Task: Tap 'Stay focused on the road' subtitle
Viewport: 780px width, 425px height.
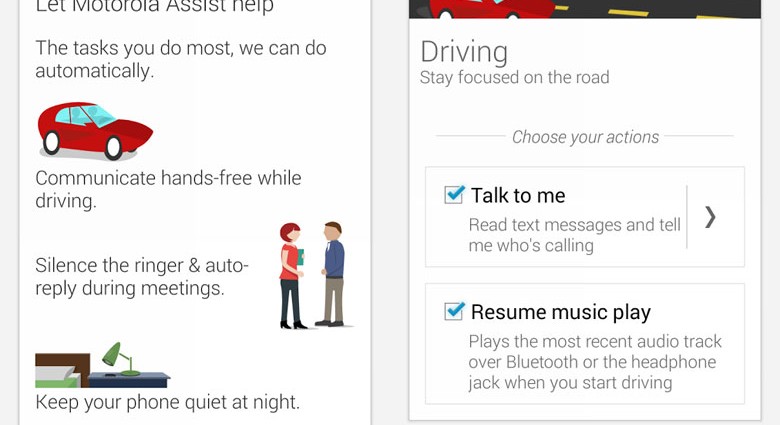Action: pos(514,78)
